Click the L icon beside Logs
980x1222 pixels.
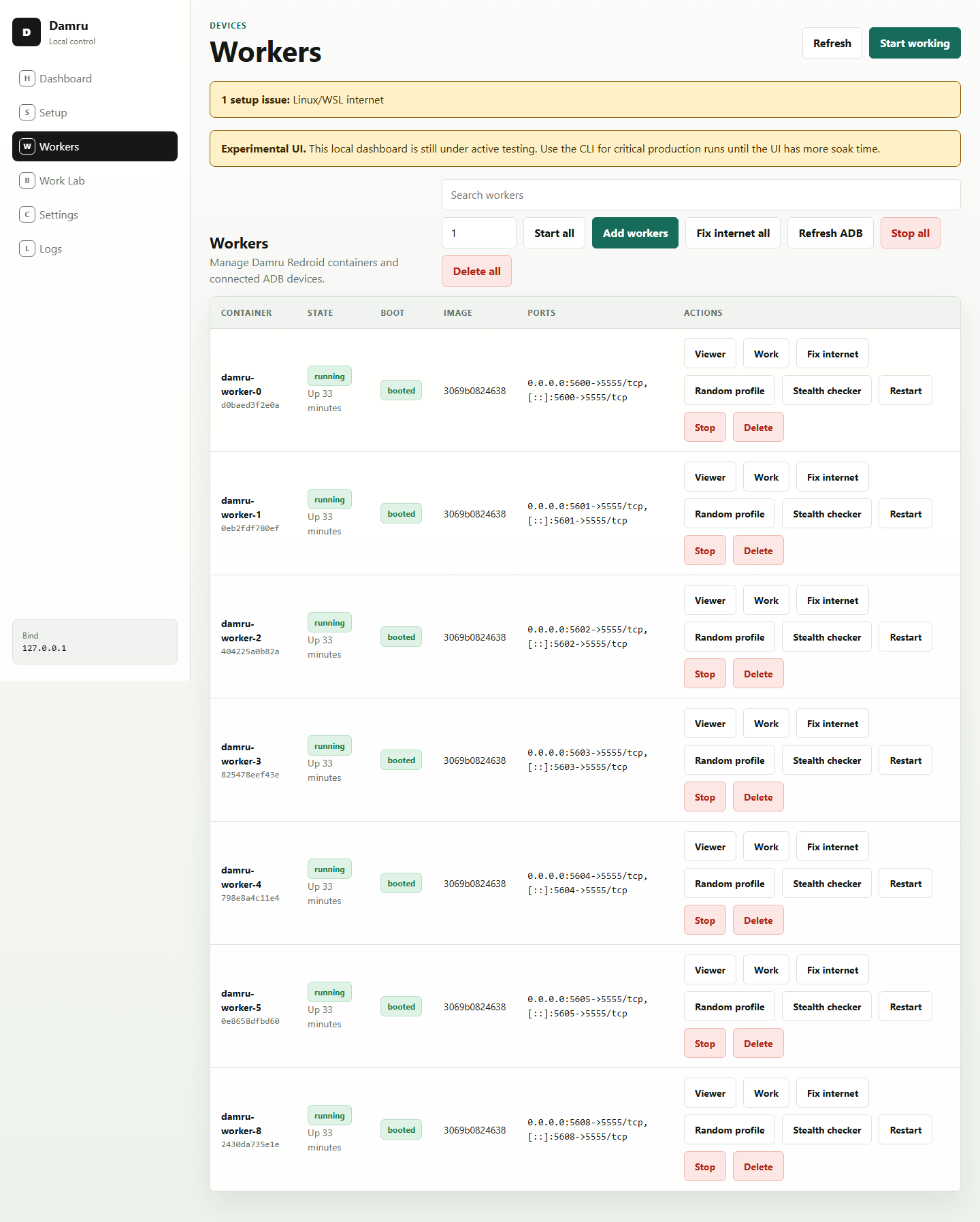(x=27, y=248)
